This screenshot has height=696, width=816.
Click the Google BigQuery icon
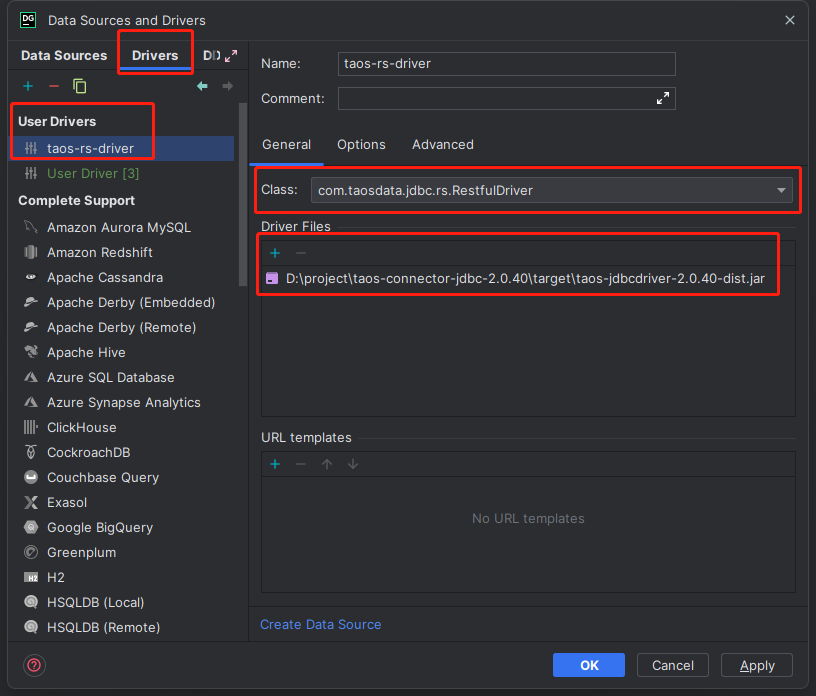point(31,527)
